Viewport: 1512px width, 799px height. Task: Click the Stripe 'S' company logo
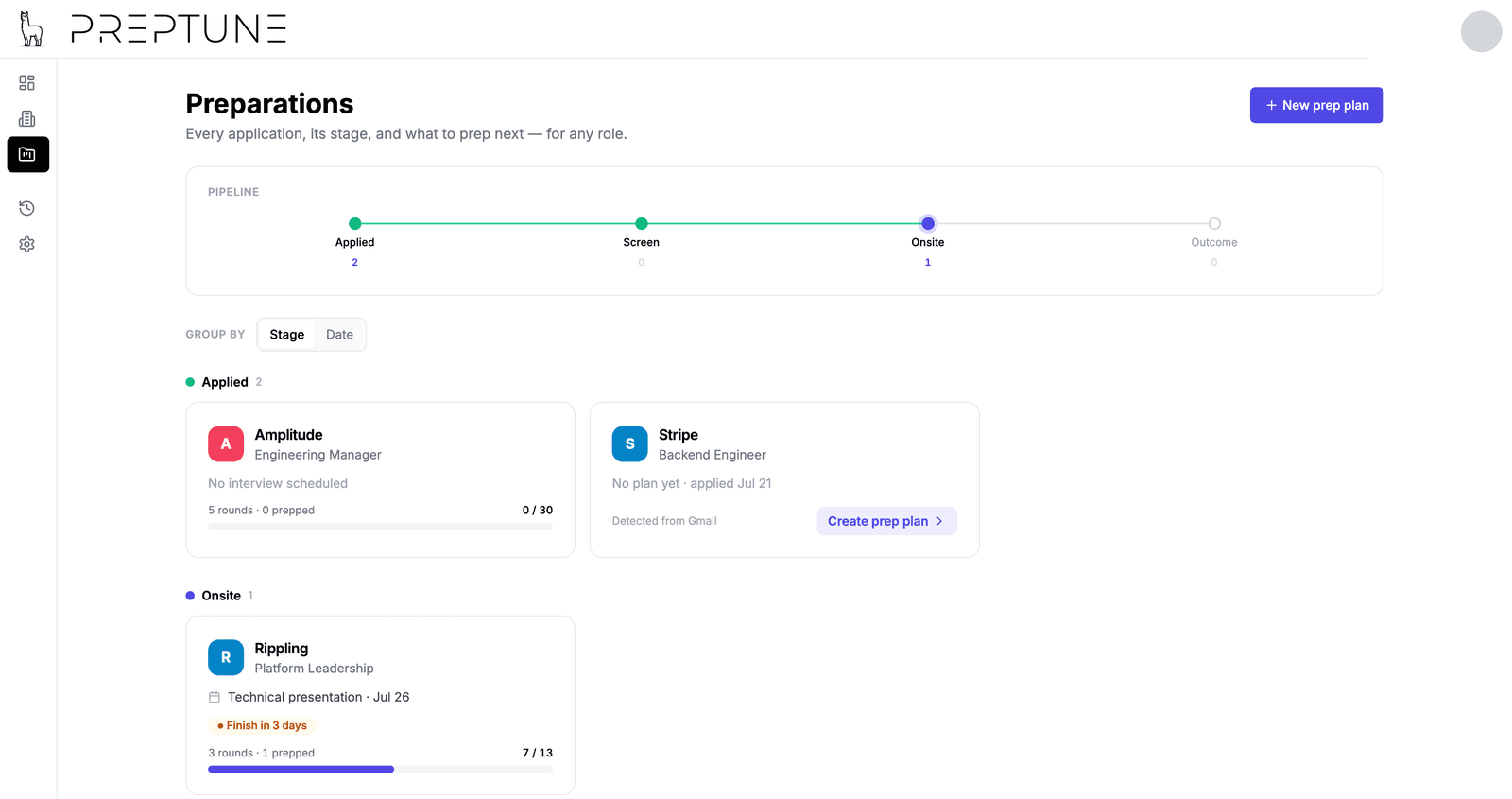coord(630,443)
